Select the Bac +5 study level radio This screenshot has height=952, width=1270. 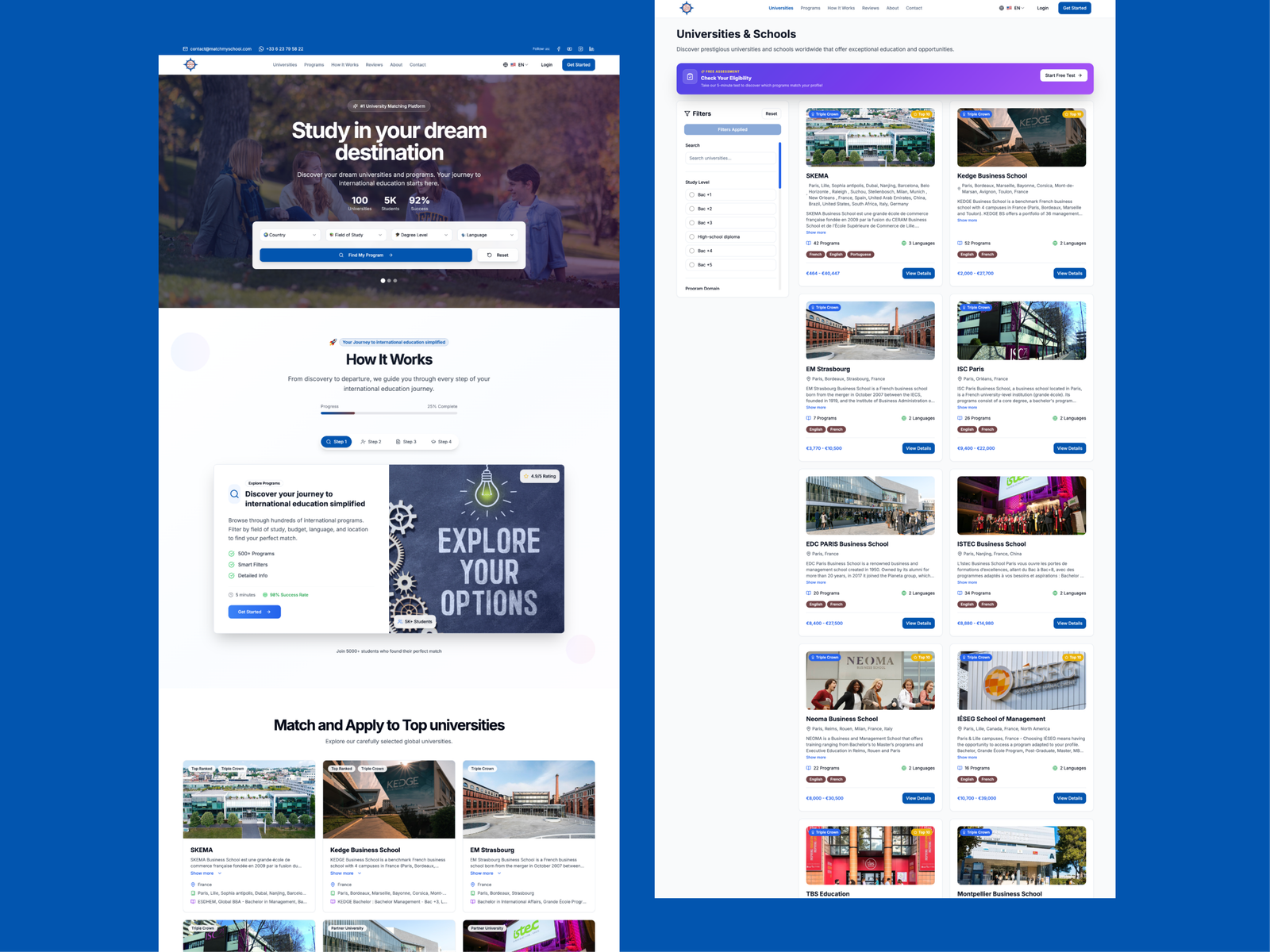pyautogui.click(x=691, y=265)
